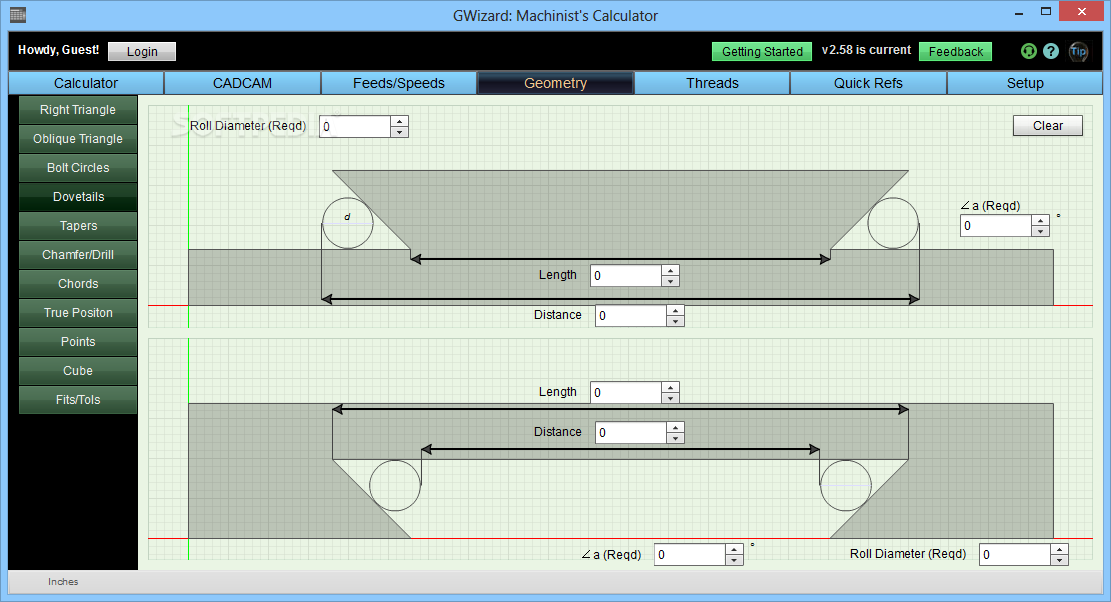Increase upper angle a value
This screenshot has height=602, width=1111.
[1040, 220]
